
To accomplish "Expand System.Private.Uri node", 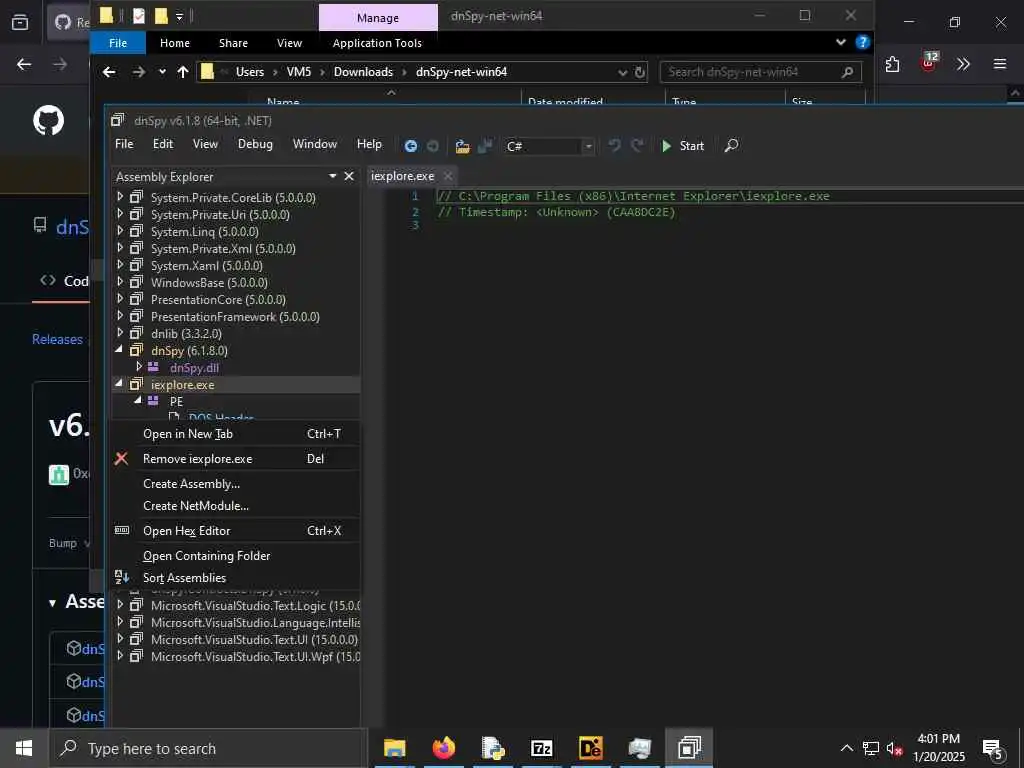I will pos(120,214).
